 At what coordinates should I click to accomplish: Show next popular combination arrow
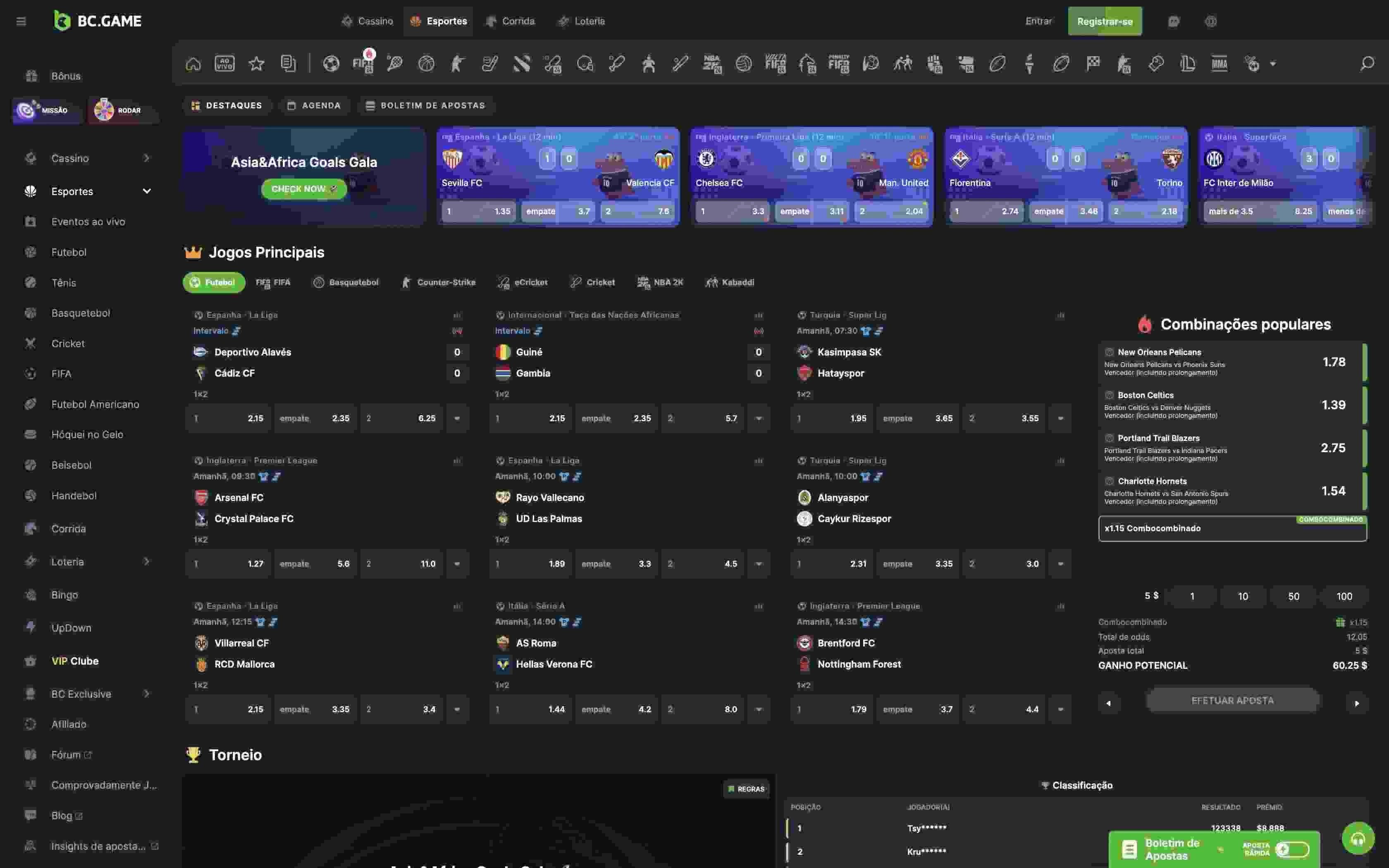tap(1357, 703)
